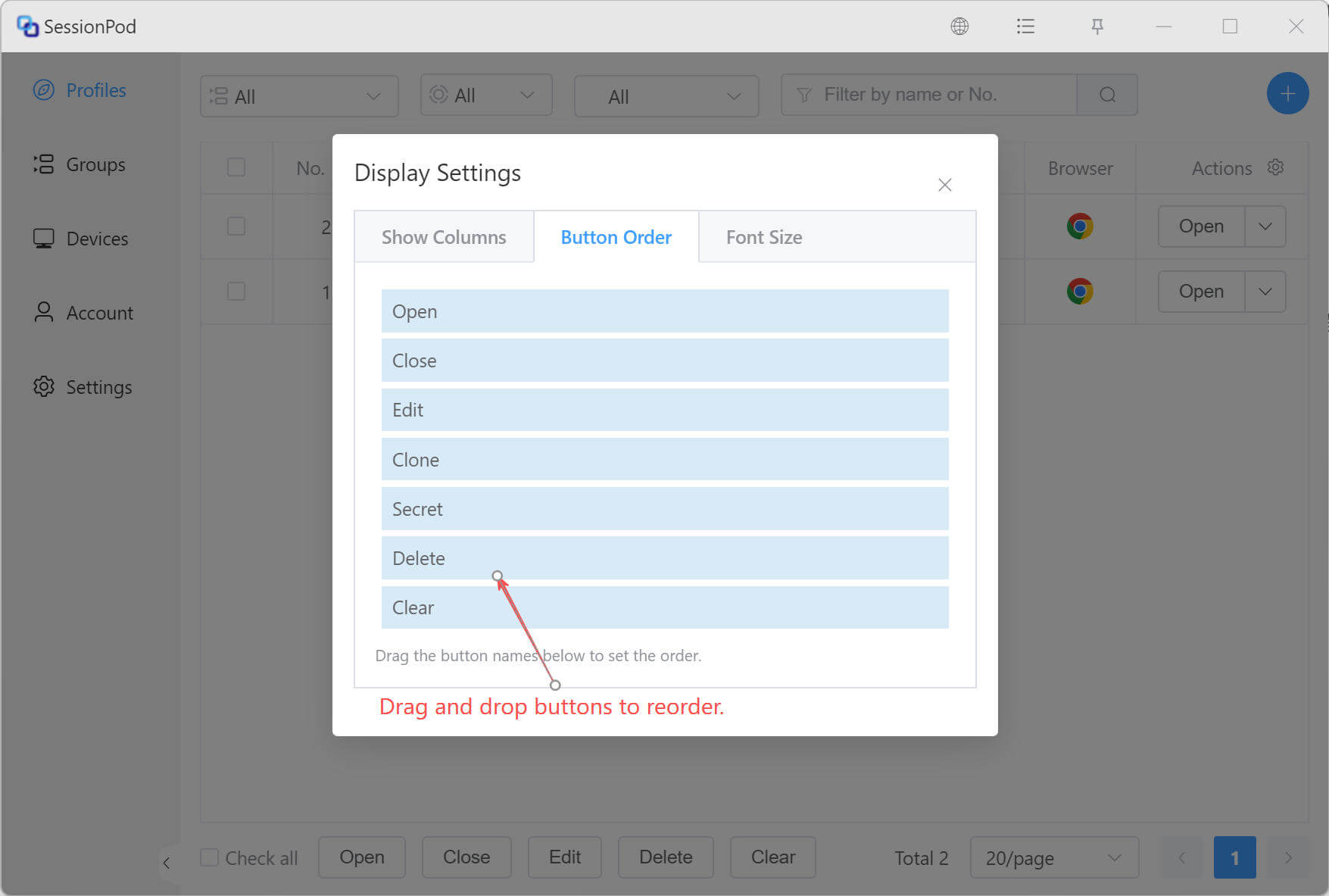Expand the Open dropdown arrow in row 1
Screen dimensions: 1329x896
[x=1265, y=291]
